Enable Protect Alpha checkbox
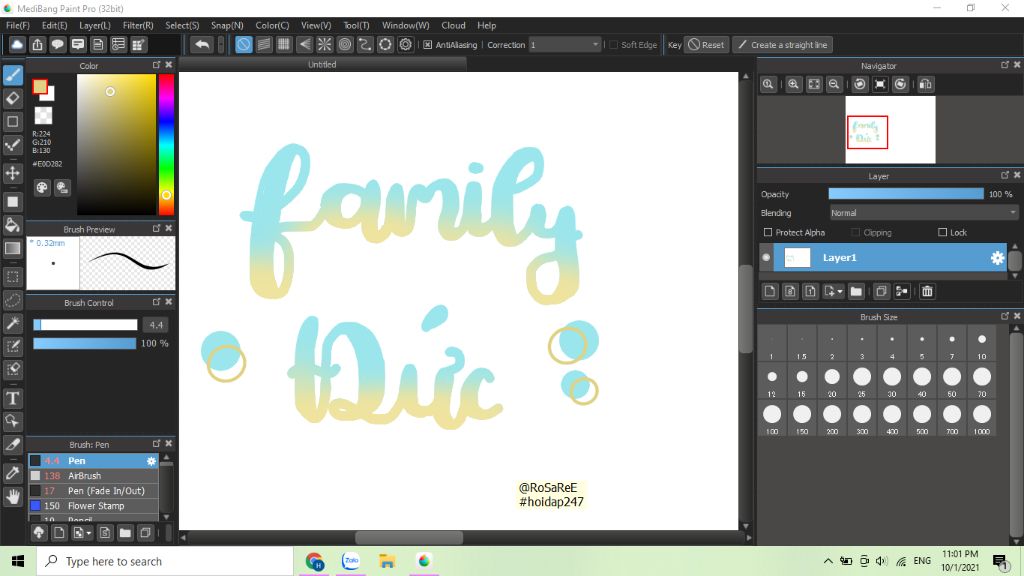Screen dimensions: 1024x576 click(x=768, y=232)
